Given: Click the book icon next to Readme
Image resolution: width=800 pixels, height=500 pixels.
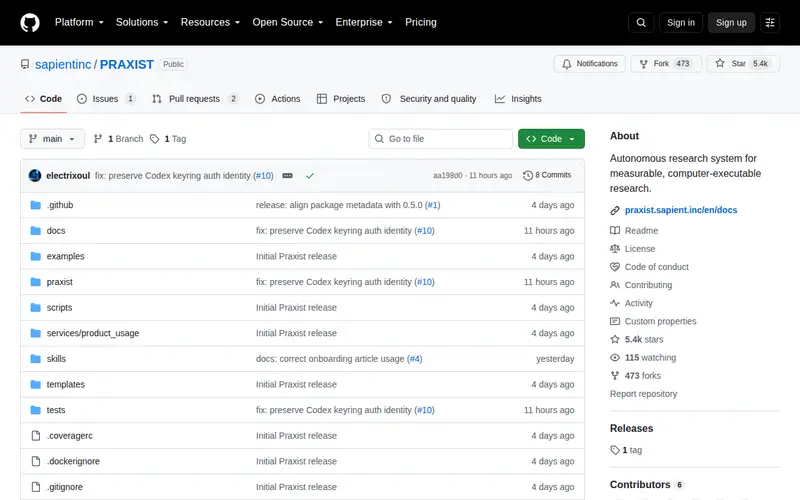Looking at the screenshot, I should (x=615, y=231).
